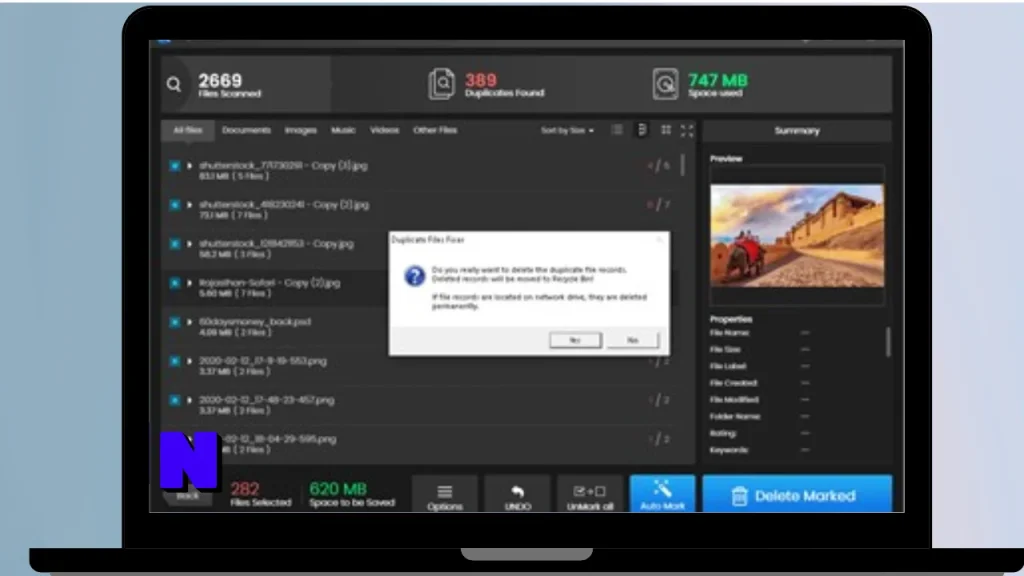Viewport: 1024px width, 576px height.
Task: Switch to the grid thumbnail view icon
Action: click(x=665, y=130)
